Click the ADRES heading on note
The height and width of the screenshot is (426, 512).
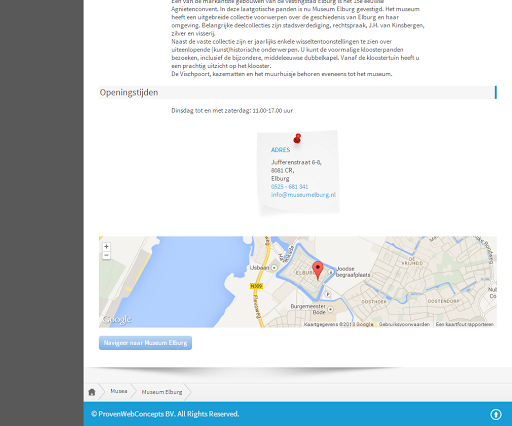pyautogui.click(x=280, y=150)
